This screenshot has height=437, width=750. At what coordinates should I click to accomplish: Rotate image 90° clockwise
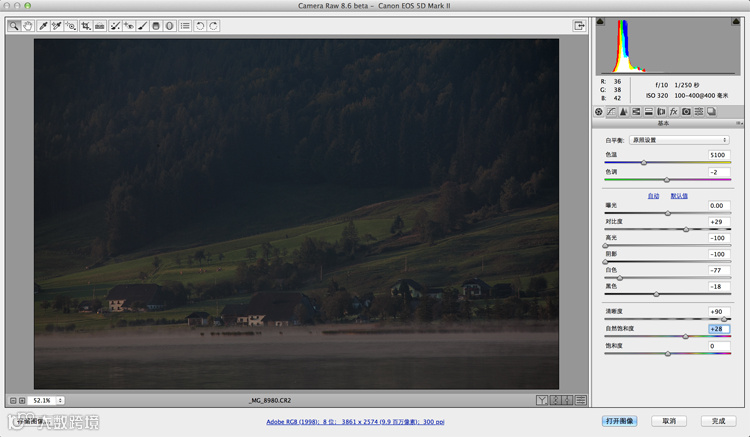click(213, 26)
